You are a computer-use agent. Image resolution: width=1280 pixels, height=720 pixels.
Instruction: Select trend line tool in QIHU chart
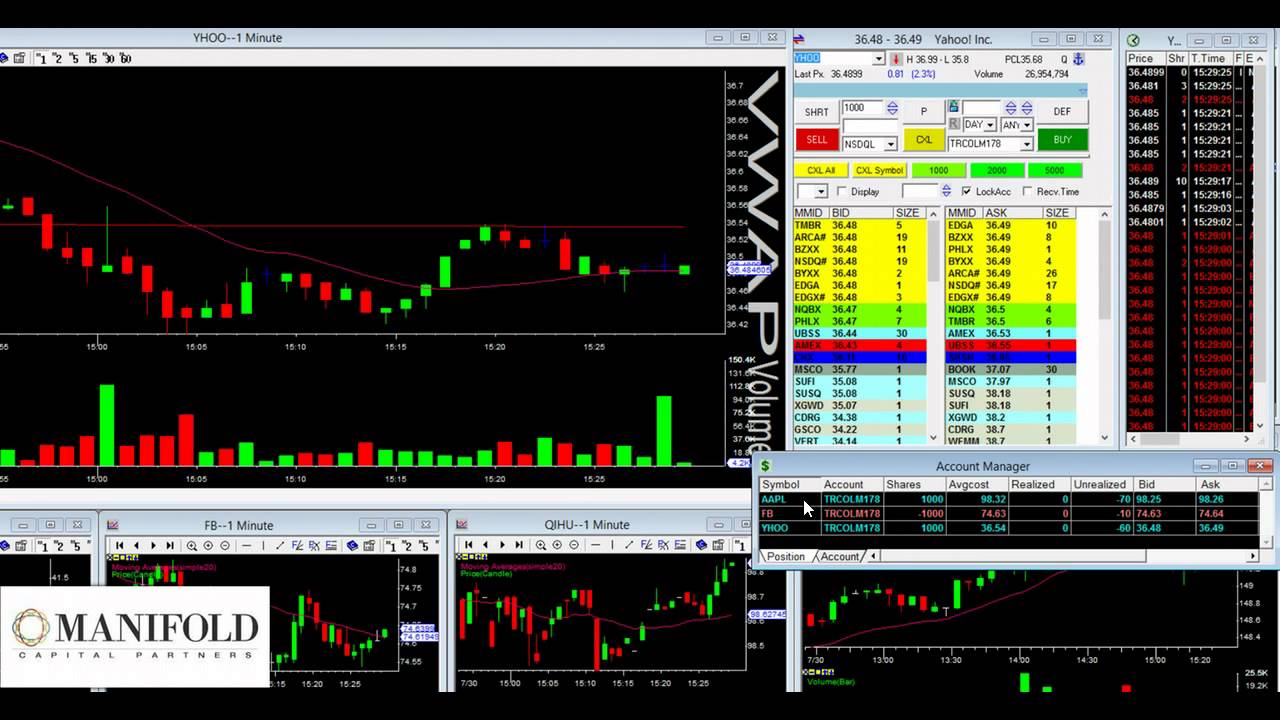point(629,545)
